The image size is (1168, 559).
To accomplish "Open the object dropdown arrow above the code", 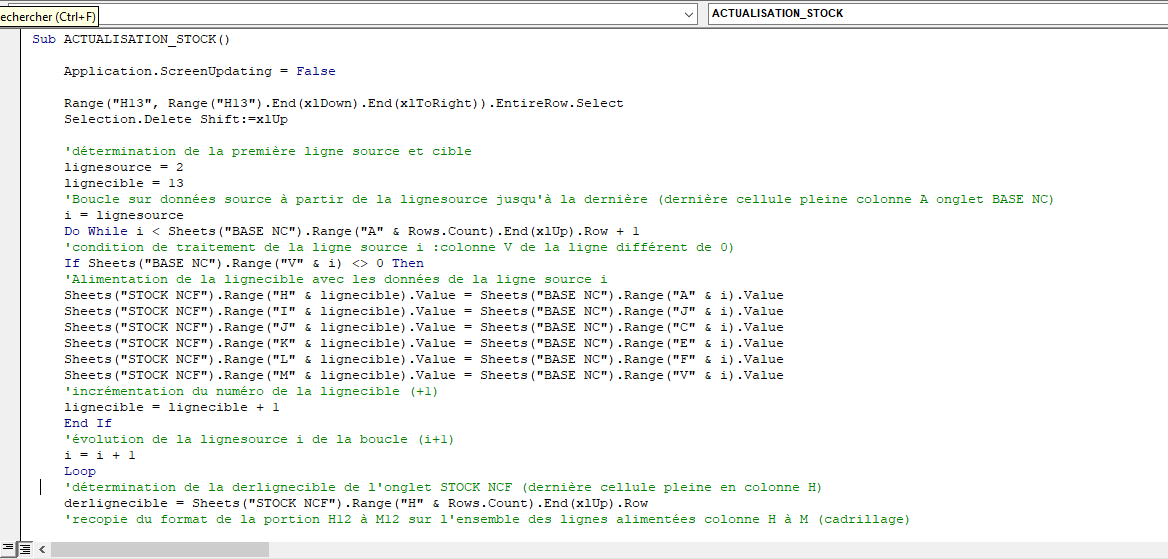I will 688,13.
